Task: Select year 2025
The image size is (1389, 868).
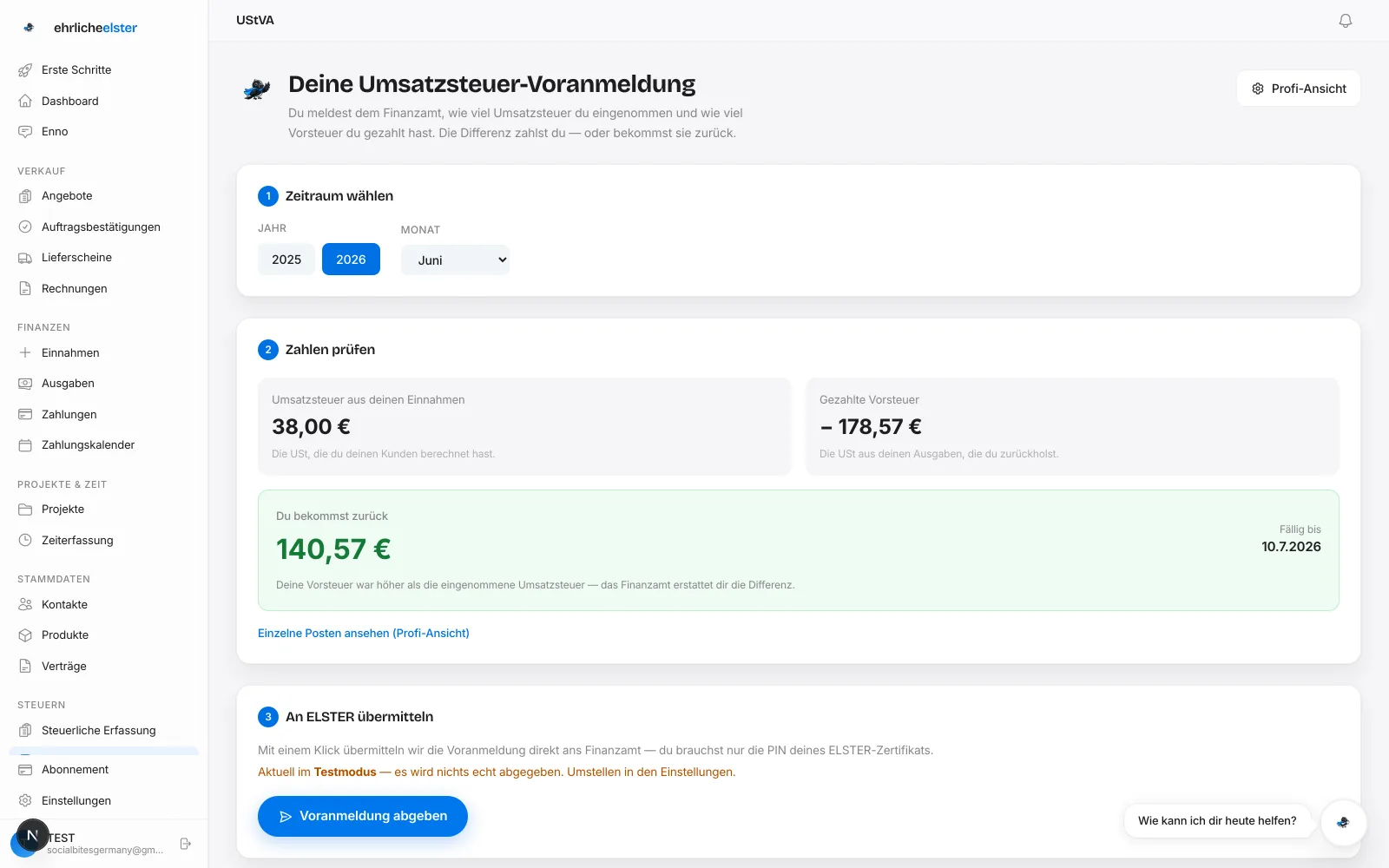Action: click(x=286, y=260)
